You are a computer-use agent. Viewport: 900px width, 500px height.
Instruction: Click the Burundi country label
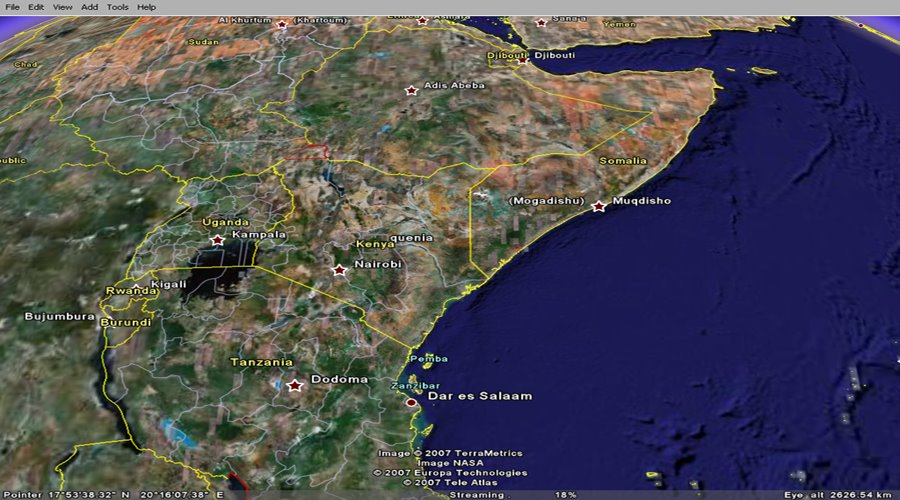(x=126, y=322)
